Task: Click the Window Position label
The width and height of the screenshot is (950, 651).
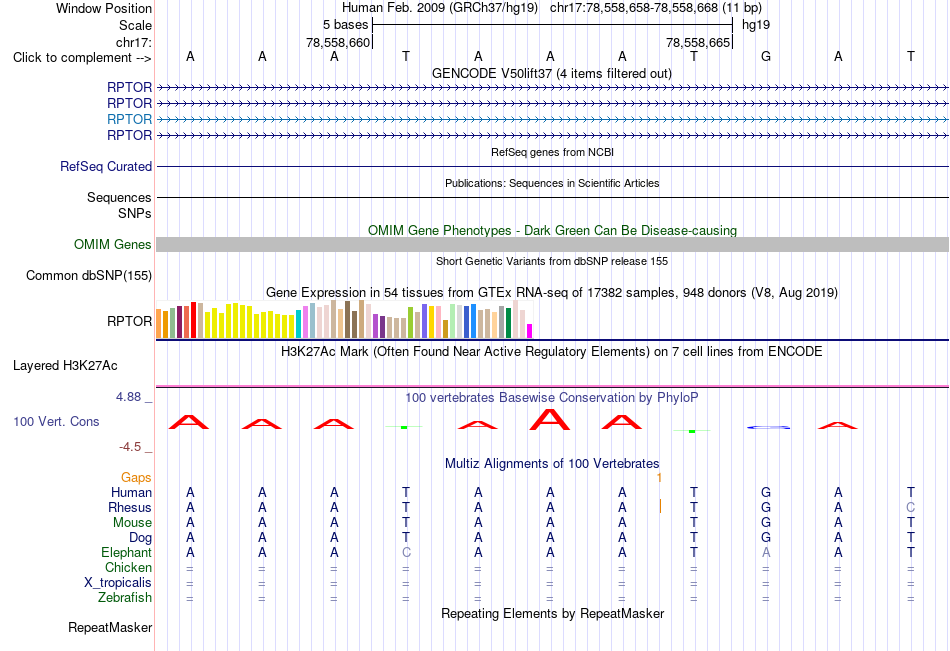Action: tap(104, 8)
